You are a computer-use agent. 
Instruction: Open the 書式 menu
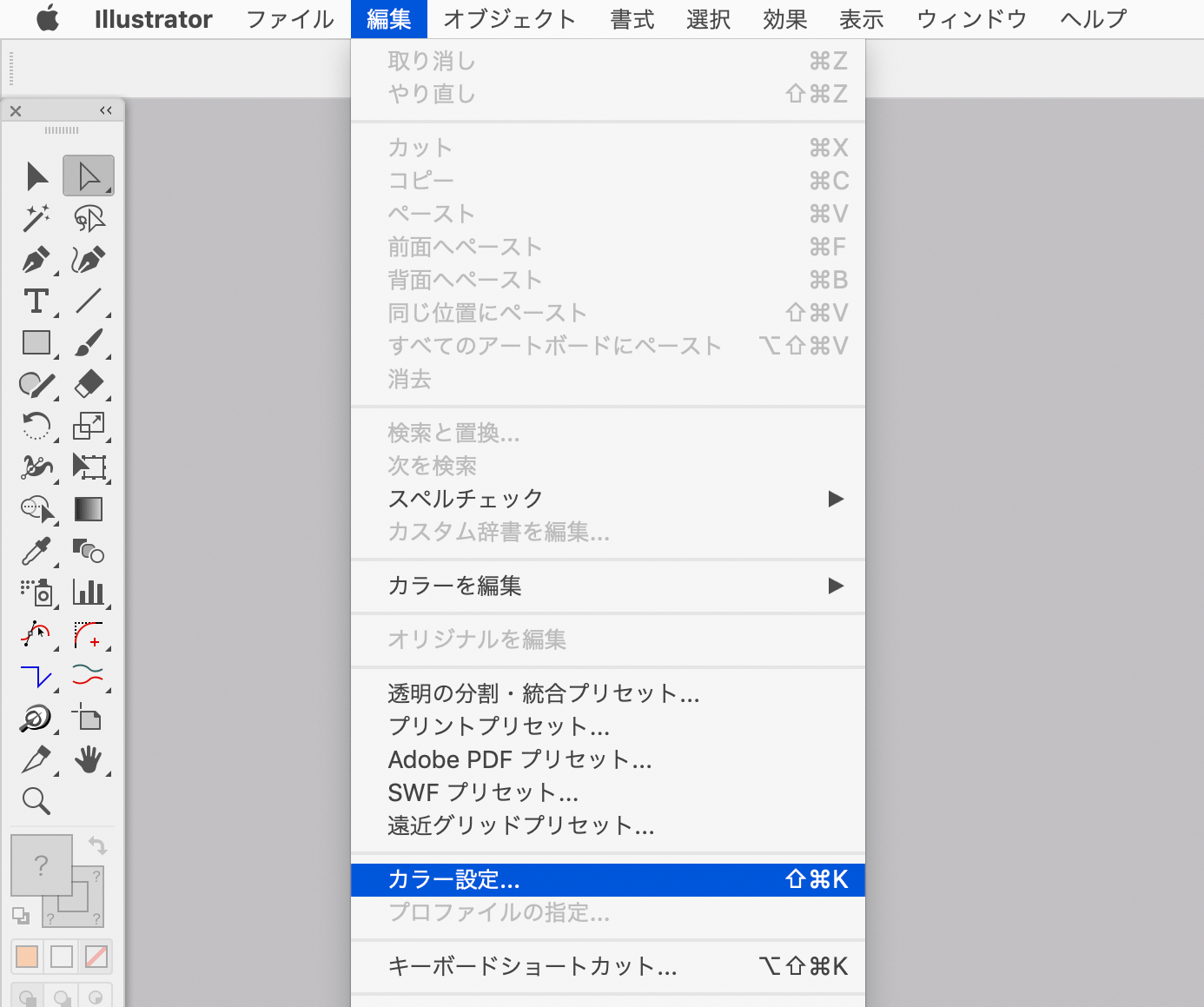[632, 19]
